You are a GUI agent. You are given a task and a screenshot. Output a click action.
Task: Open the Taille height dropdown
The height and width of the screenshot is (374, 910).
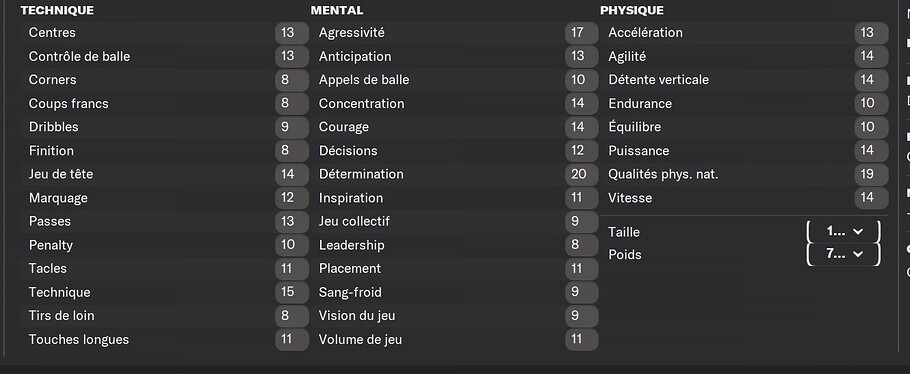pyautogui.click(x=844, y=232)
